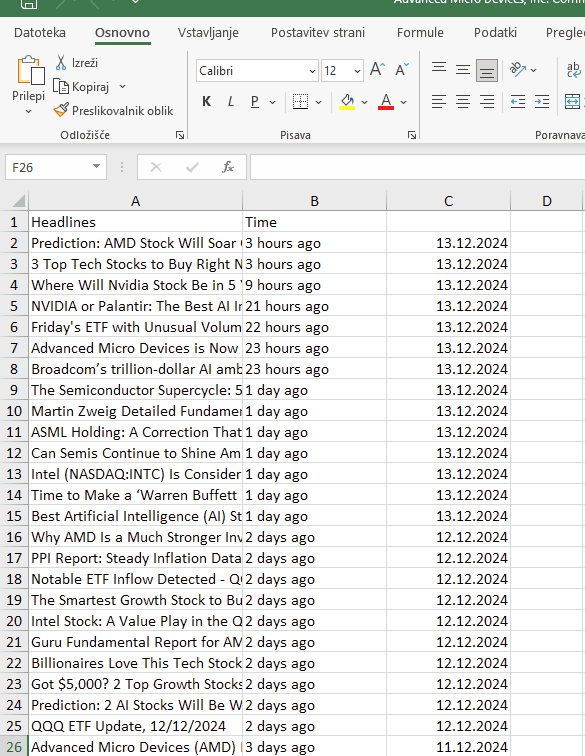This screenshot has height=756, width=585.
Task: Click the insert function fx icon
Action: (x=228, y=167)
